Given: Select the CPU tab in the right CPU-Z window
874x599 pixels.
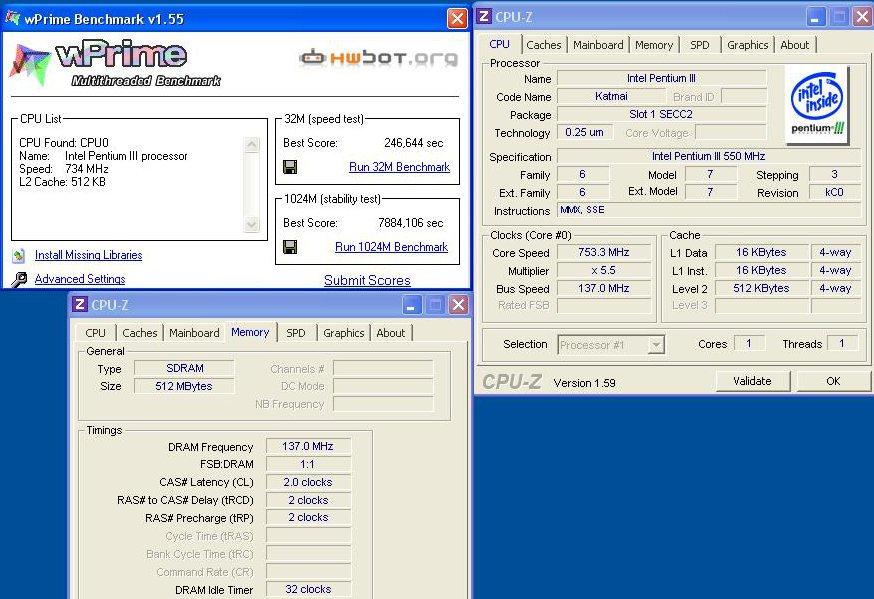Looking at the screenshot, I should click(499, 44).
